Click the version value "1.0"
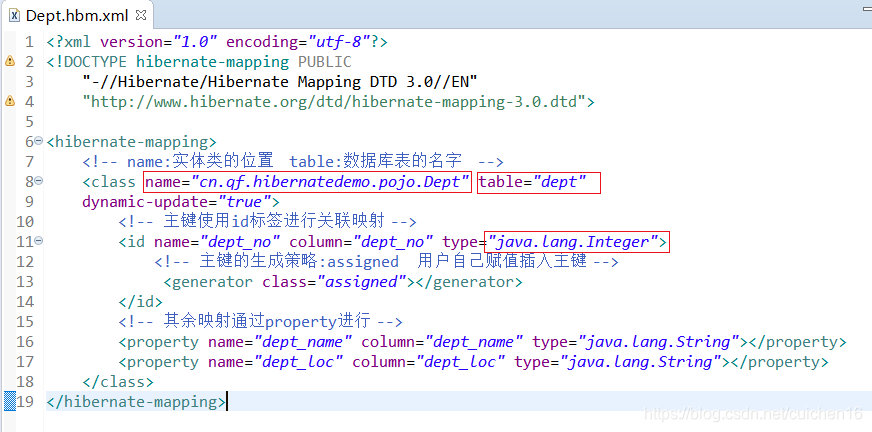 [195, 42]
